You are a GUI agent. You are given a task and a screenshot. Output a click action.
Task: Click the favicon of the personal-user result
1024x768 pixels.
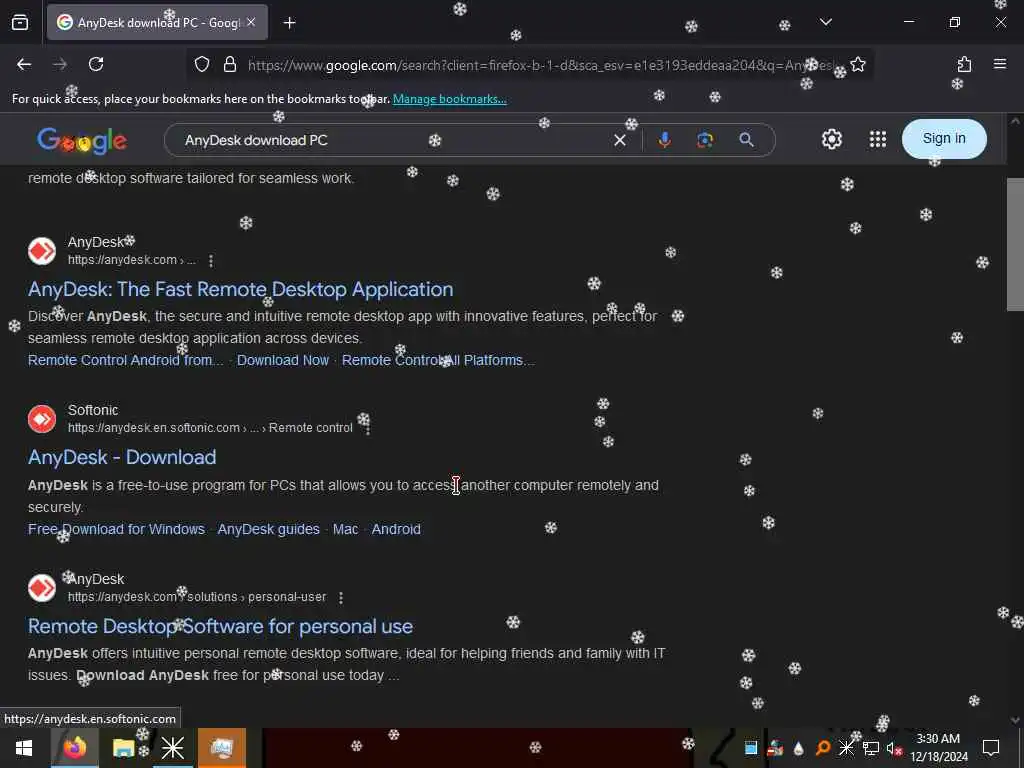click(42, 588)
